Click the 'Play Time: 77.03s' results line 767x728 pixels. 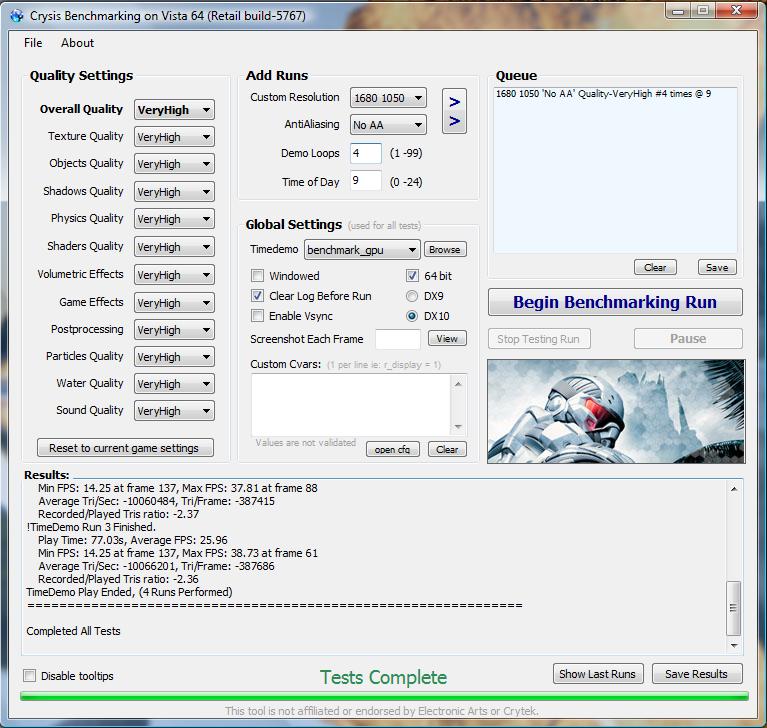pyautogui.click(x=133, y=540)
